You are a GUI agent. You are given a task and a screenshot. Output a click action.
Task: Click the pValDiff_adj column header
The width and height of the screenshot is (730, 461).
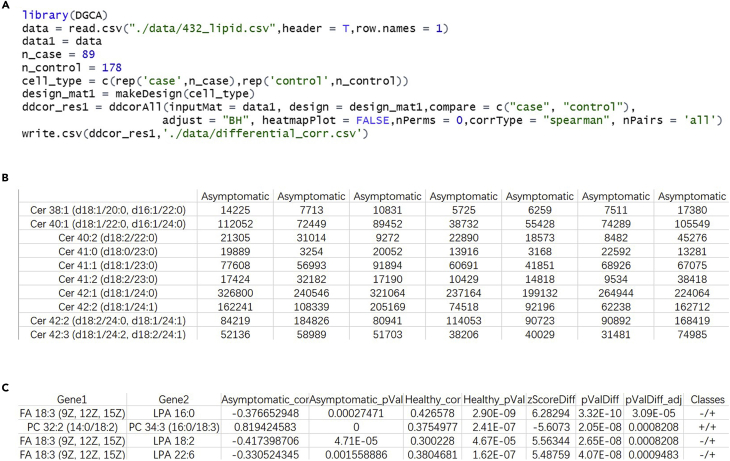[654, 400]
